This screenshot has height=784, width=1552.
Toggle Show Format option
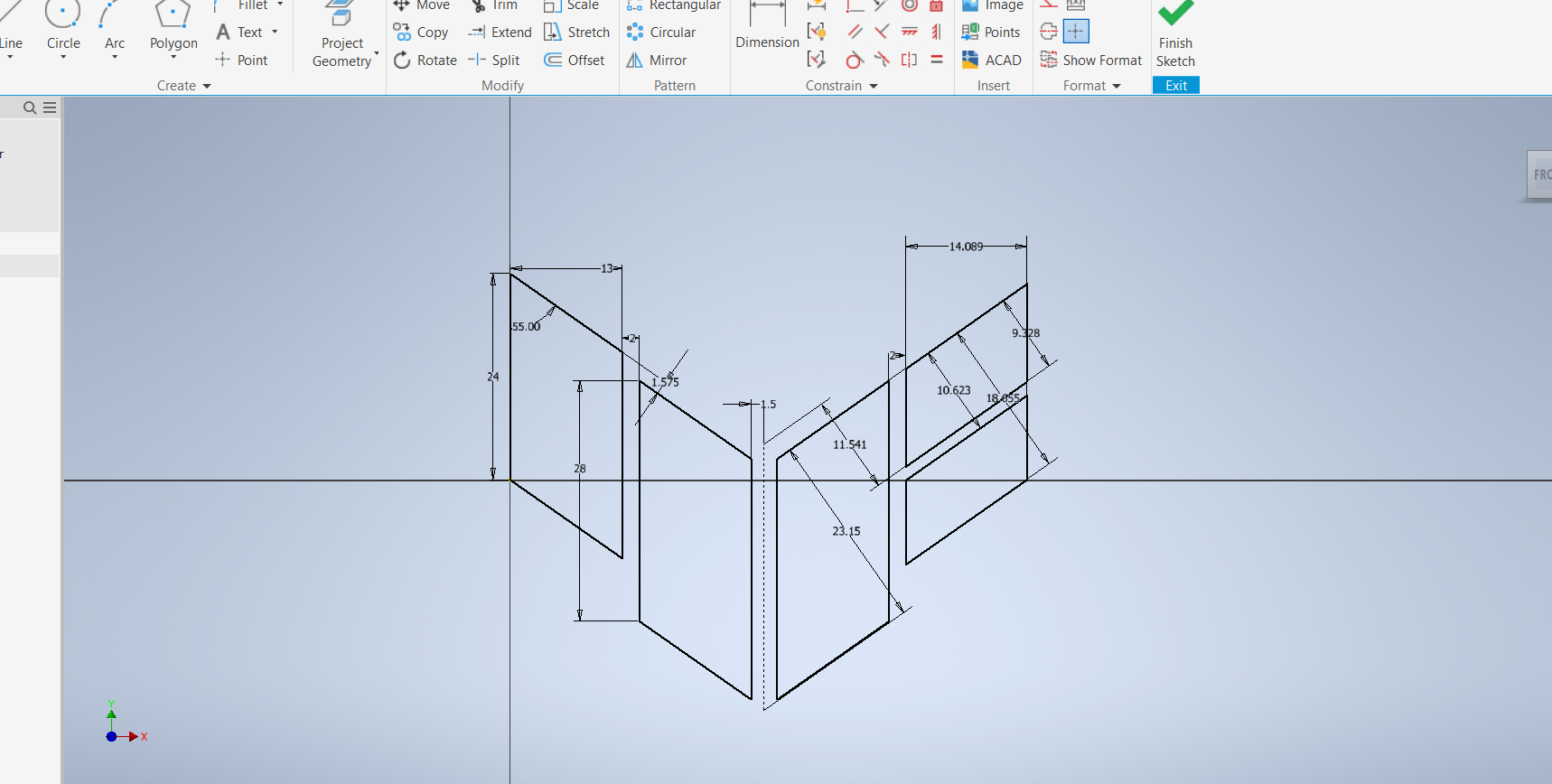tap(1091, 61)
